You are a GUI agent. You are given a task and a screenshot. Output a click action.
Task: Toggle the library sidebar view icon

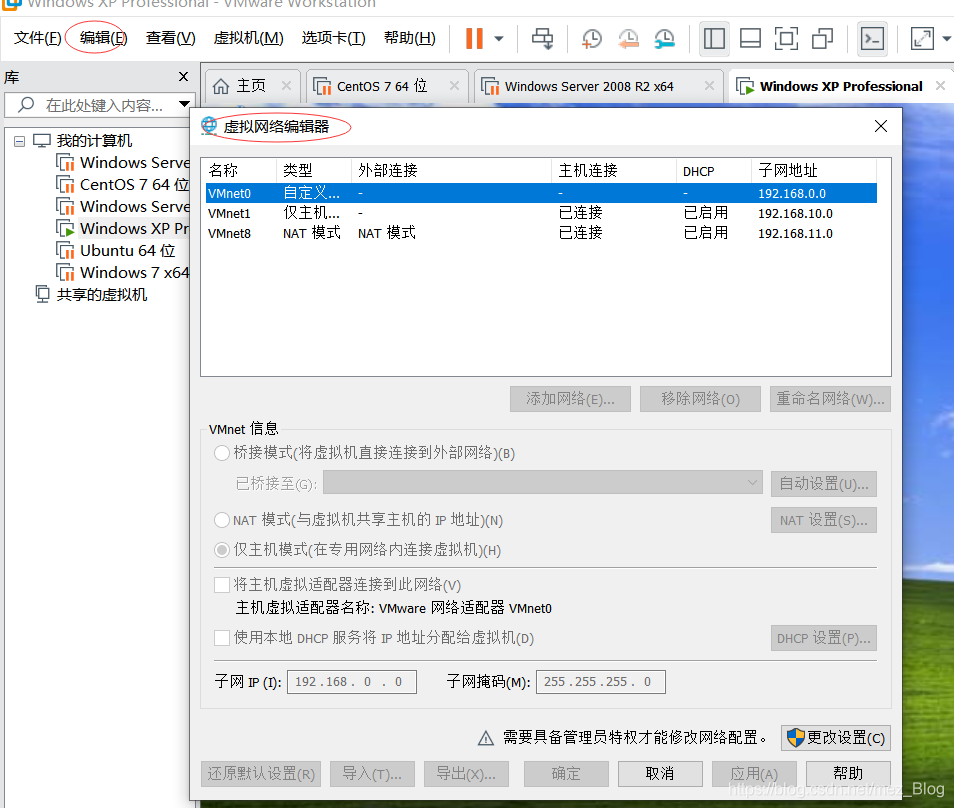pyautogui.click(x=714, y=39)
